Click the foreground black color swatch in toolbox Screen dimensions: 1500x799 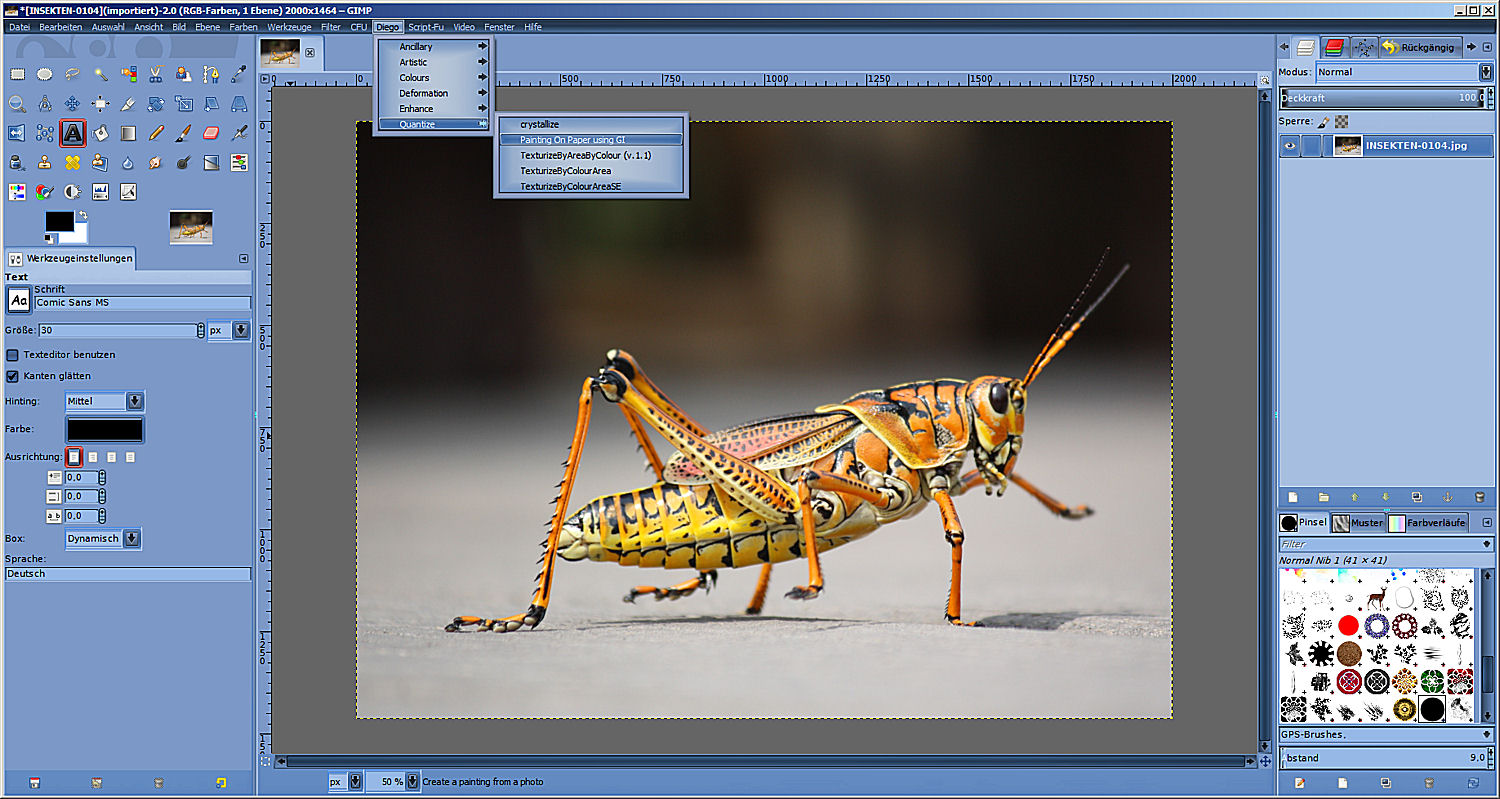(60, 221)
